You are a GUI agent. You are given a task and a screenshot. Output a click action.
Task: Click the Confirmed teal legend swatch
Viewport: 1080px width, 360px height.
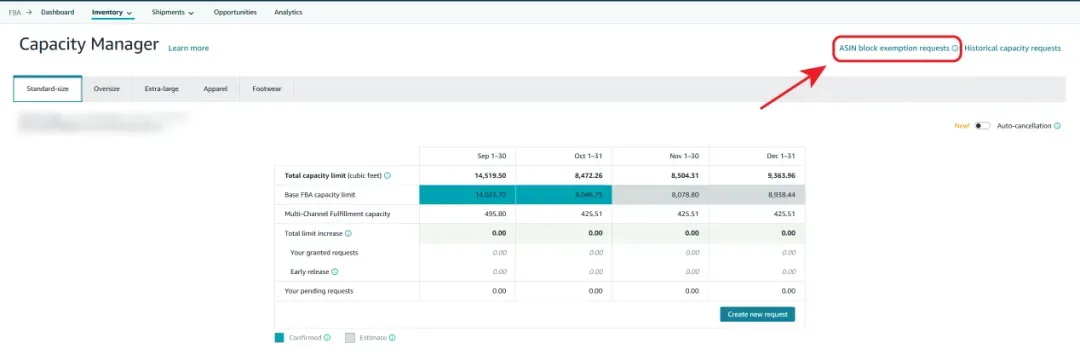(279, 337)
